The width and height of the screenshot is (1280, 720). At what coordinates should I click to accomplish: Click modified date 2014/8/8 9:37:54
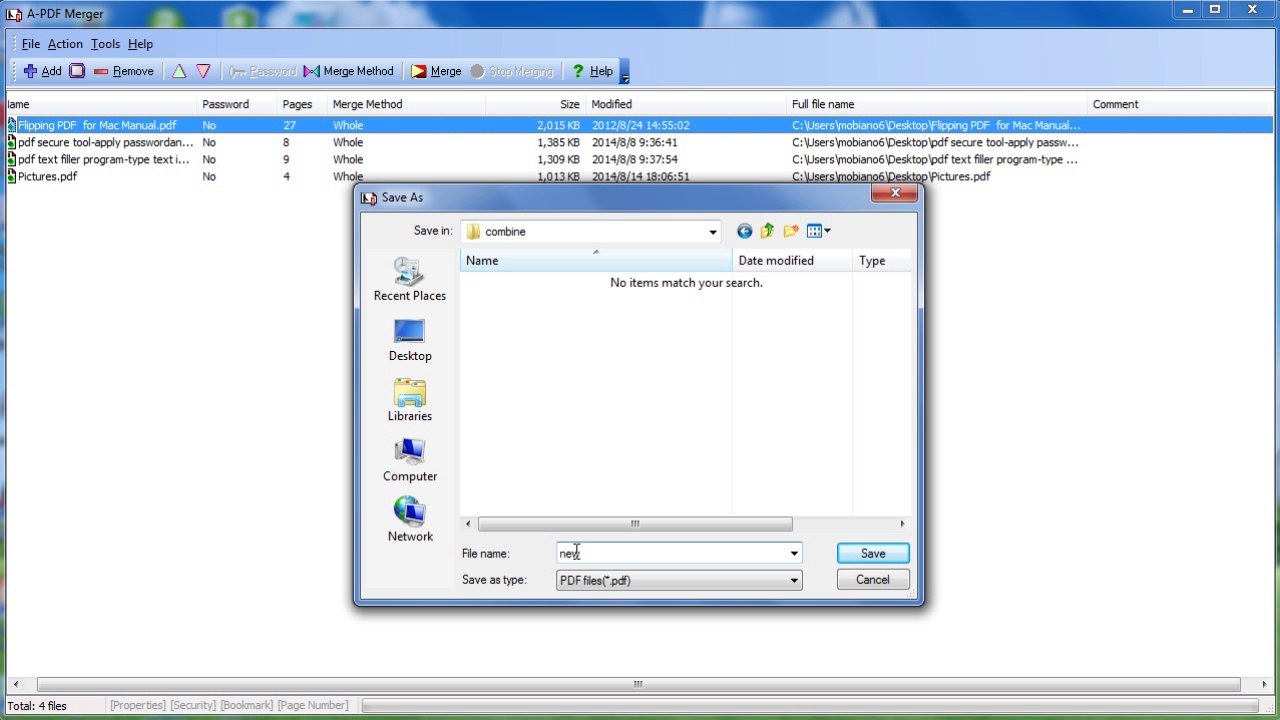(634, 159)
